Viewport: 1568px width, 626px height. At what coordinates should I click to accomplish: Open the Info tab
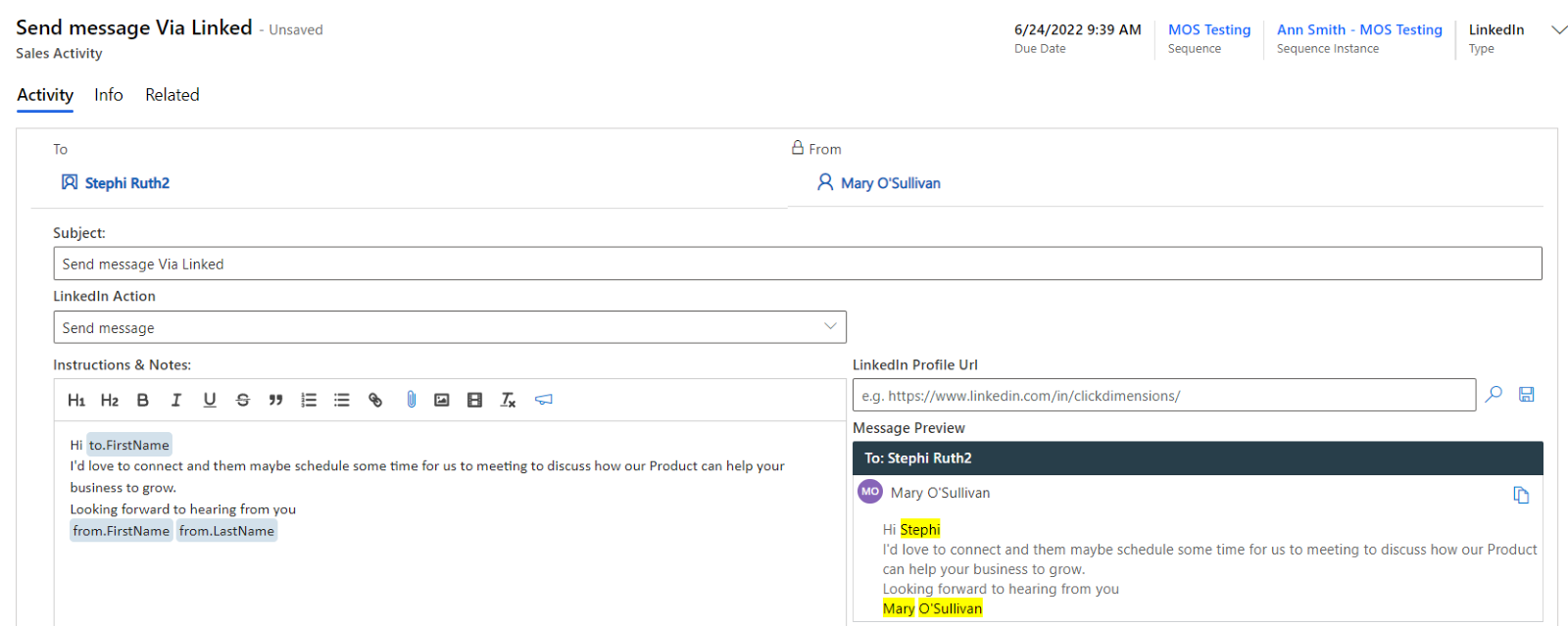point(109,95)
